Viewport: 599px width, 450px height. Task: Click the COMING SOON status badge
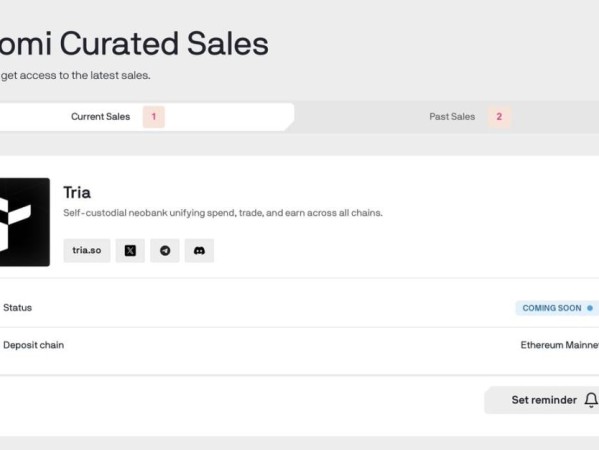click(x=557, y=308)
